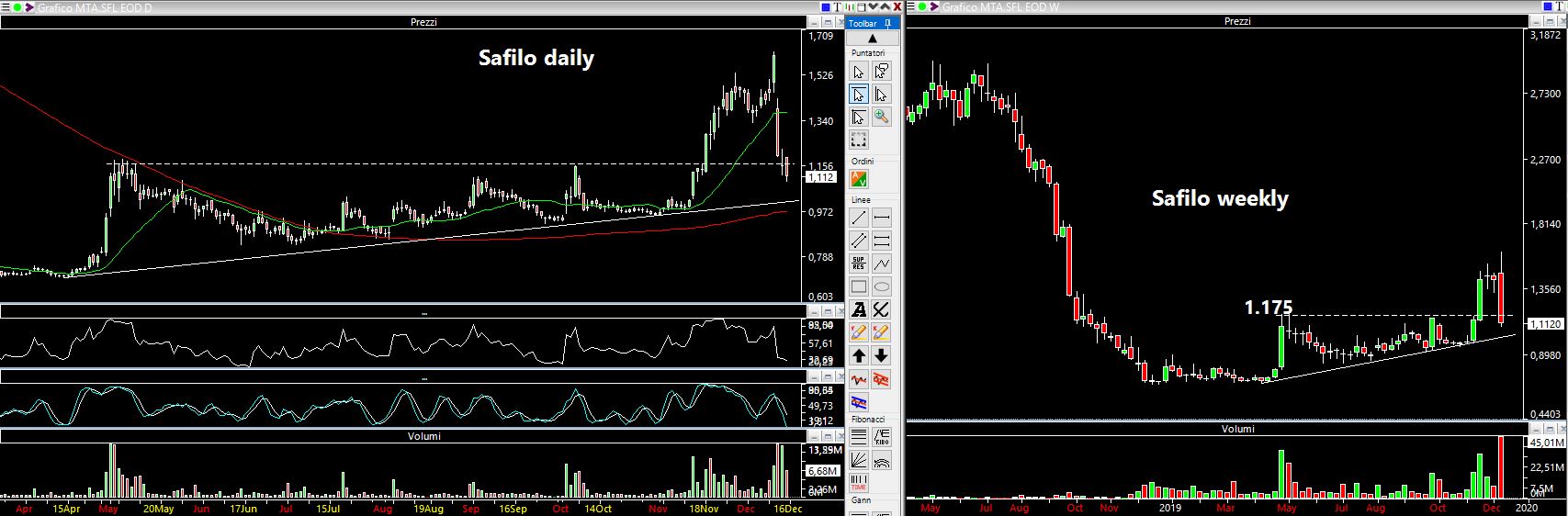
Task: Click the green status dot on daily chart
Action: click(x=17, y=7)
